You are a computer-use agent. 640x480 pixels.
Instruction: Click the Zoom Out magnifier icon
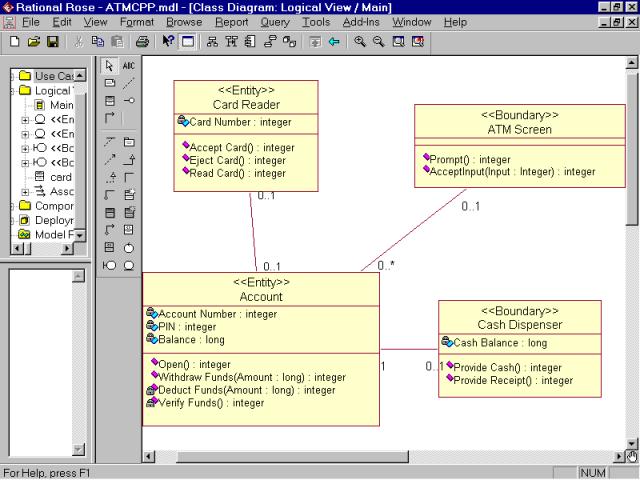[379, 42]
